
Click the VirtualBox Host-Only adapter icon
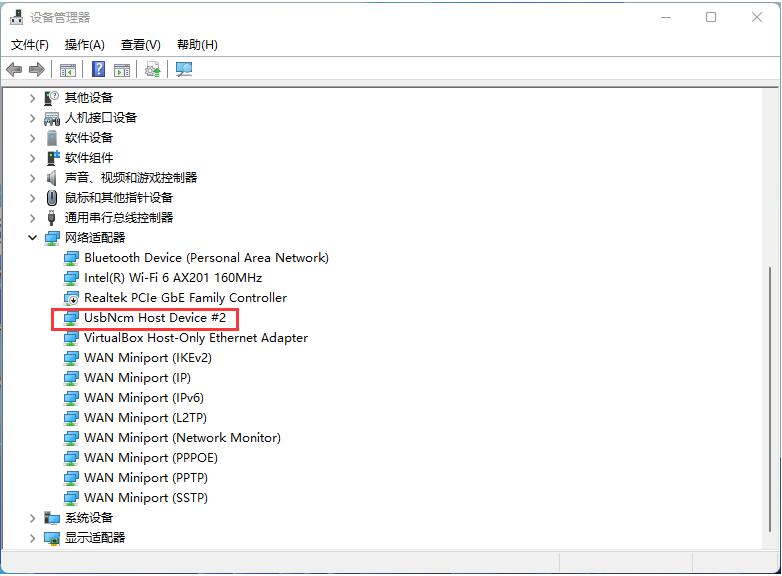71,338
